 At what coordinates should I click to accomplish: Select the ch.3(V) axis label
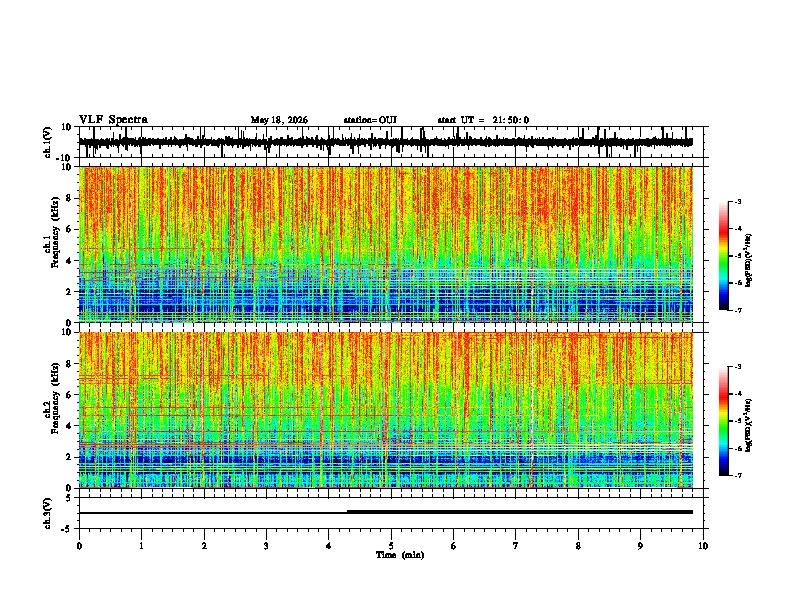click(48, 514)
